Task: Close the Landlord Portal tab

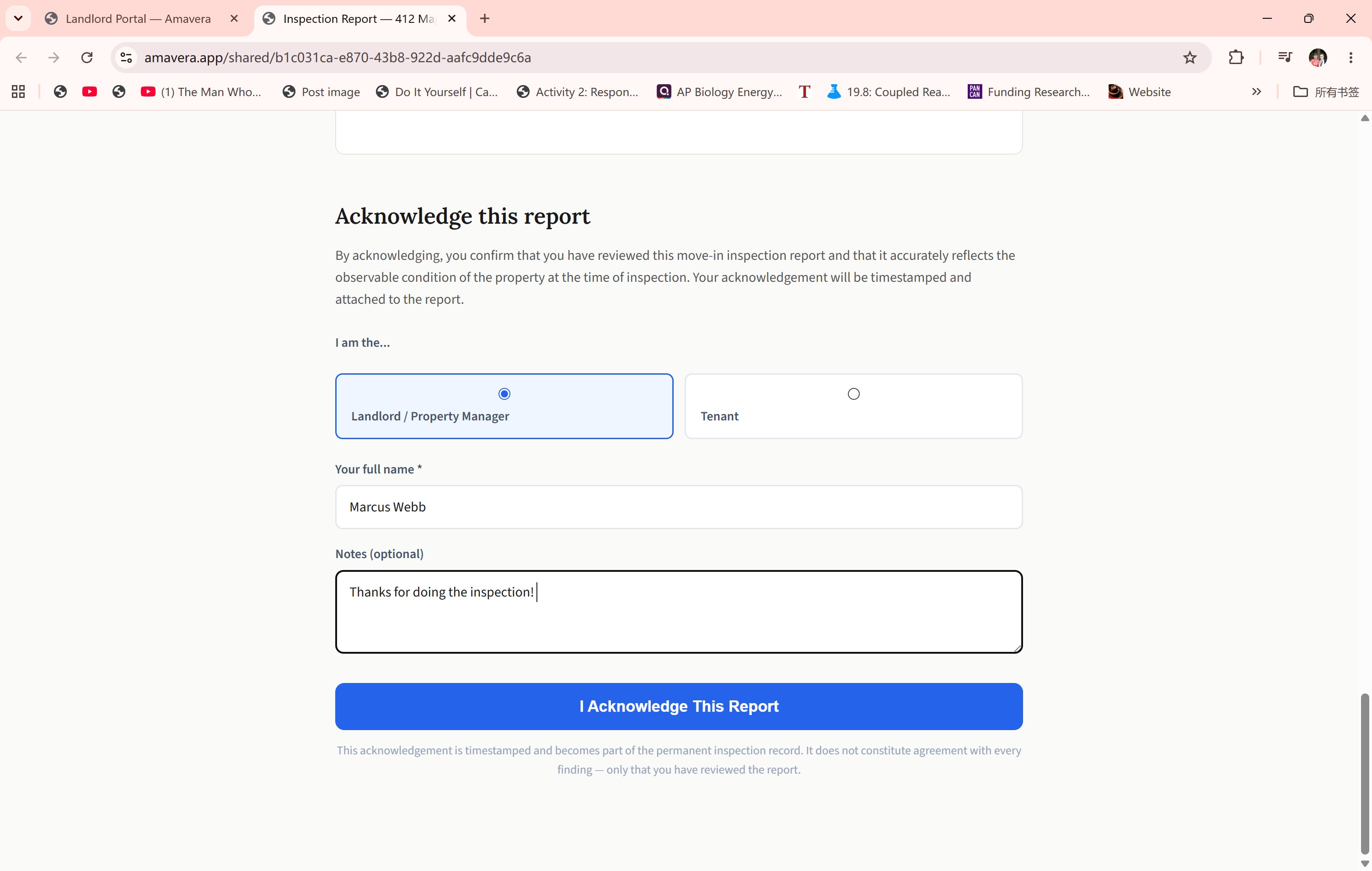Action: [x=234, y=19]
